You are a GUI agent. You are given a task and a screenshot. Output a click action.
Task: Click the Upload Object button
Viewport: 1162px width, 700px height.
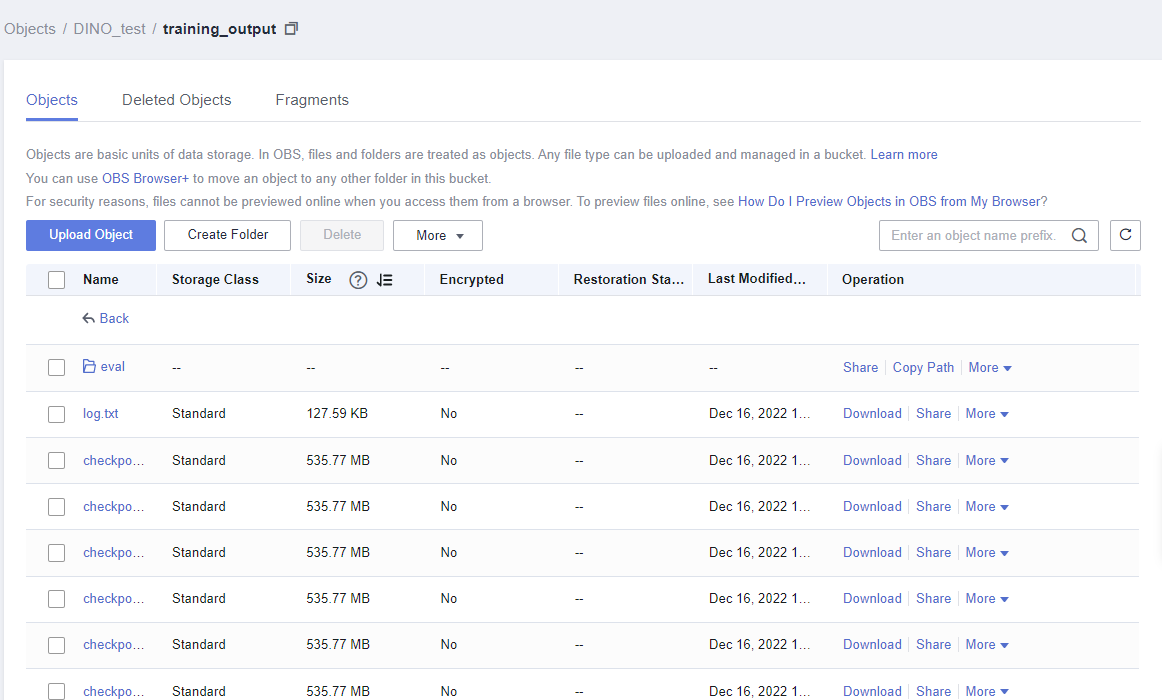coord(91,235)
